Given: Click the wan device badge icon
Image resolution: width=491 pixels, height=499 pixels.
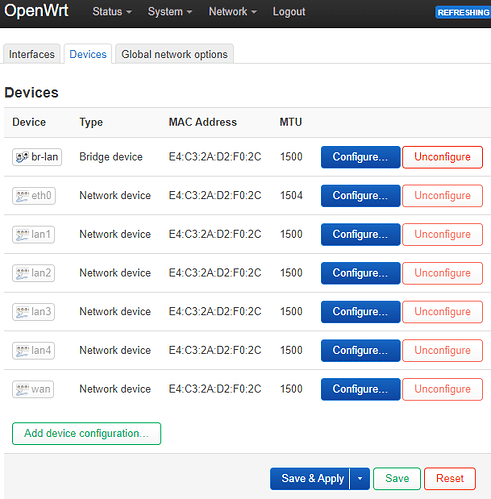Looking at the screenshot, I should 22,389.
